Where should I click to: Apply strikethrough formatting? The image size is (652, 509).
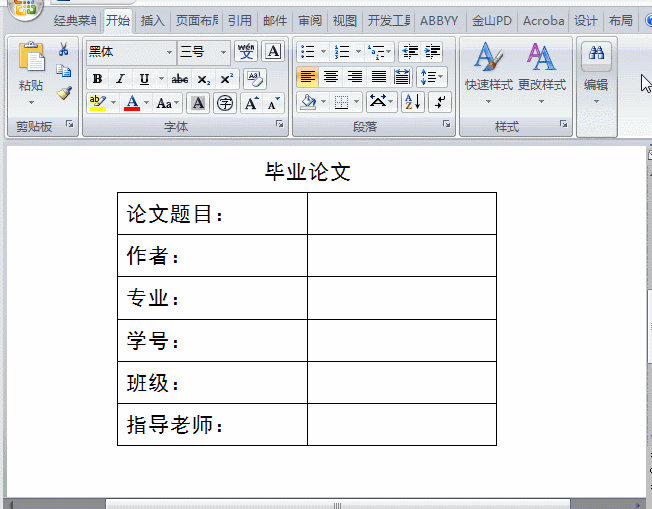pos(180,79)
